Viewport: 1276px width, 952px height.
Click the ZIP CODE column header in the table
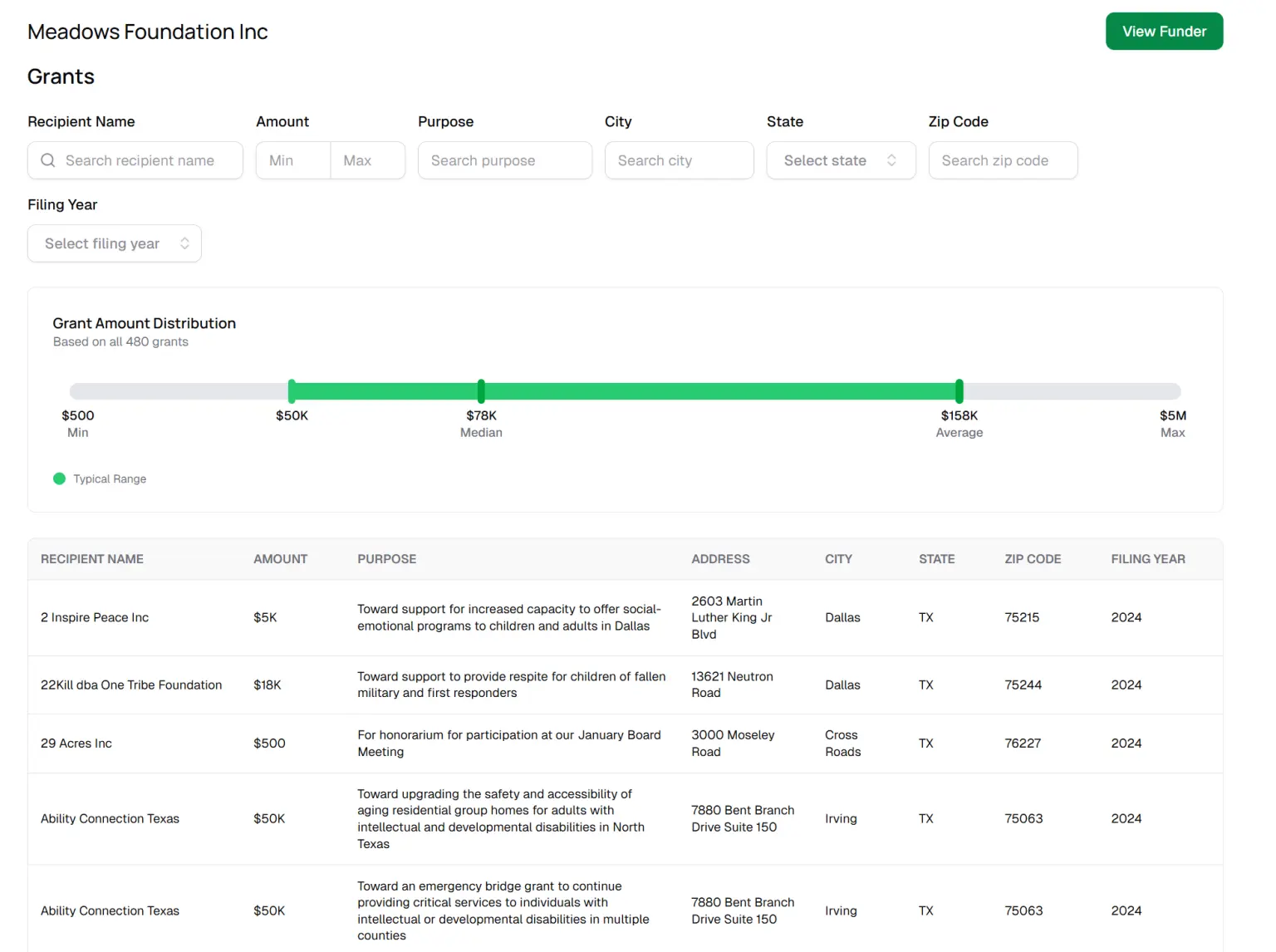1033,559
